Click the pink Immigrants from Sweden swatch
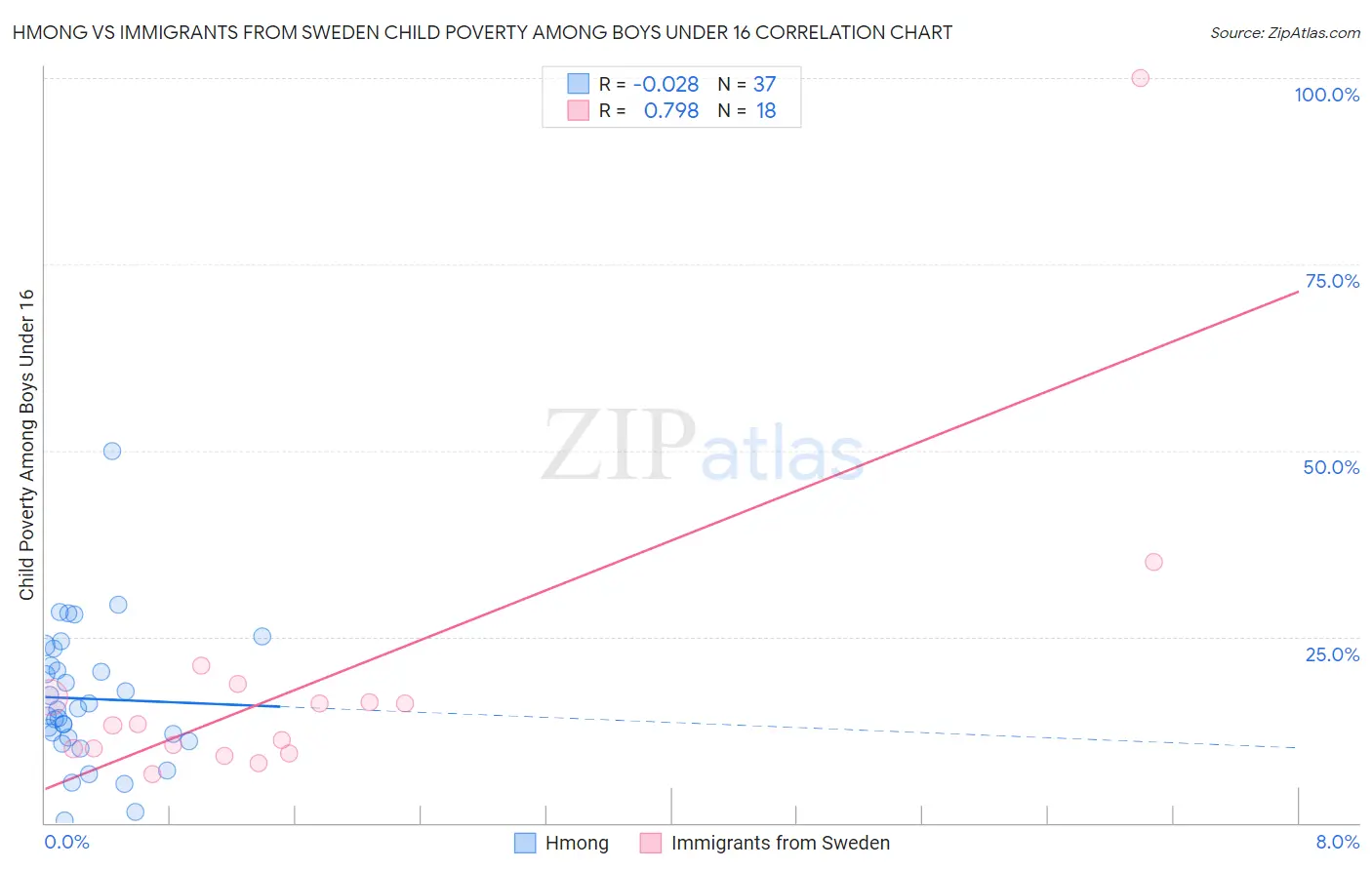Screen dimensions: 1372x870 [x=651, y=843]
